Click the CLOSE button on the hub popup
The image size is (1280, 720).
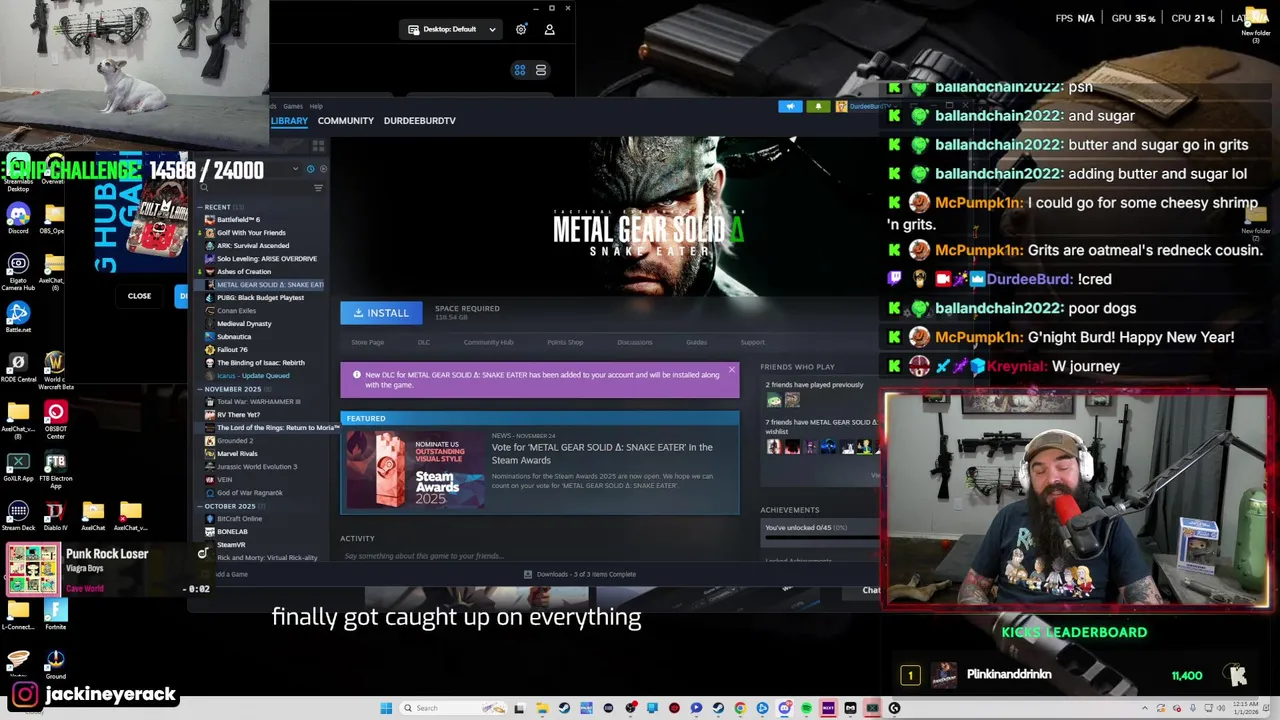point(139,296)
